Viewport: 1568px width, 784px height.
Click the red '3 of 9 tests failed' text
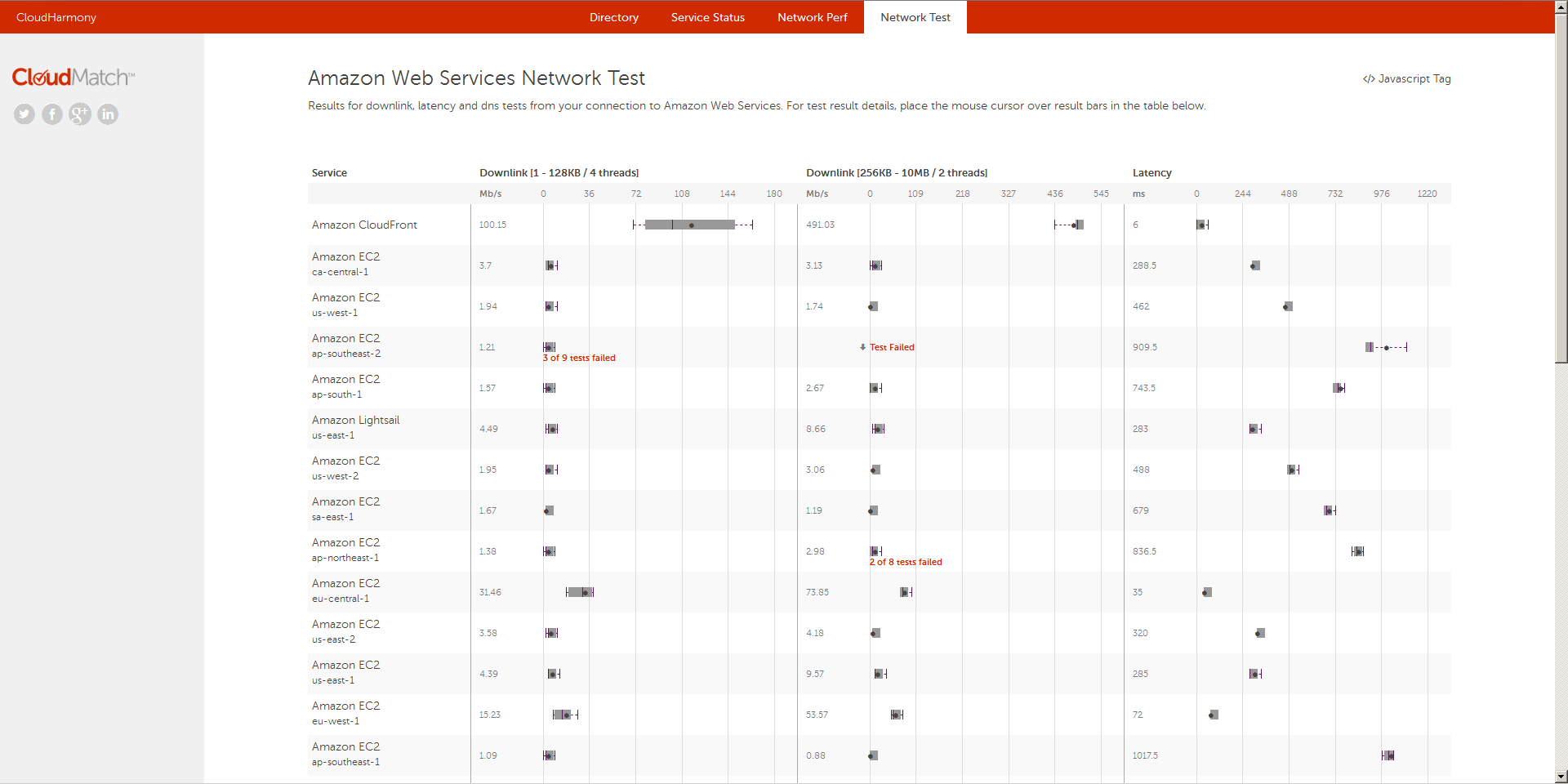click(579, 359)
